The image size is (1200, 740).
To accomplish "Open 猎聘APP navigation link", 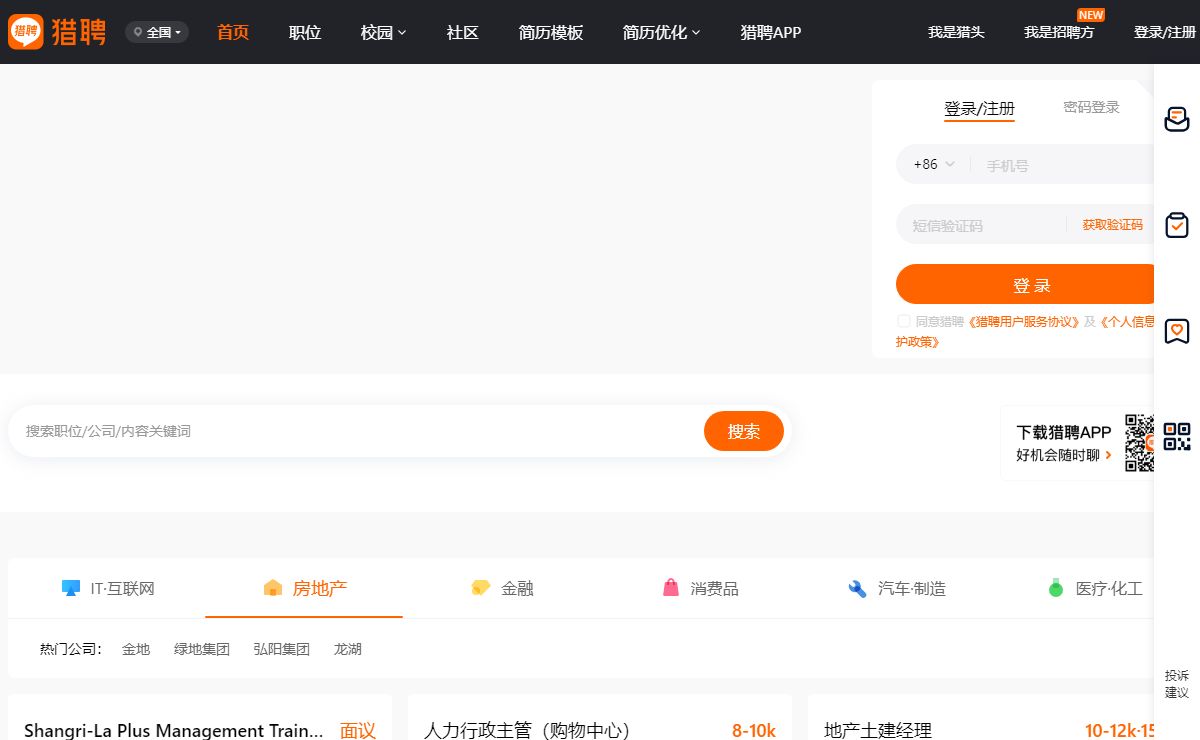I will [771, 32].
